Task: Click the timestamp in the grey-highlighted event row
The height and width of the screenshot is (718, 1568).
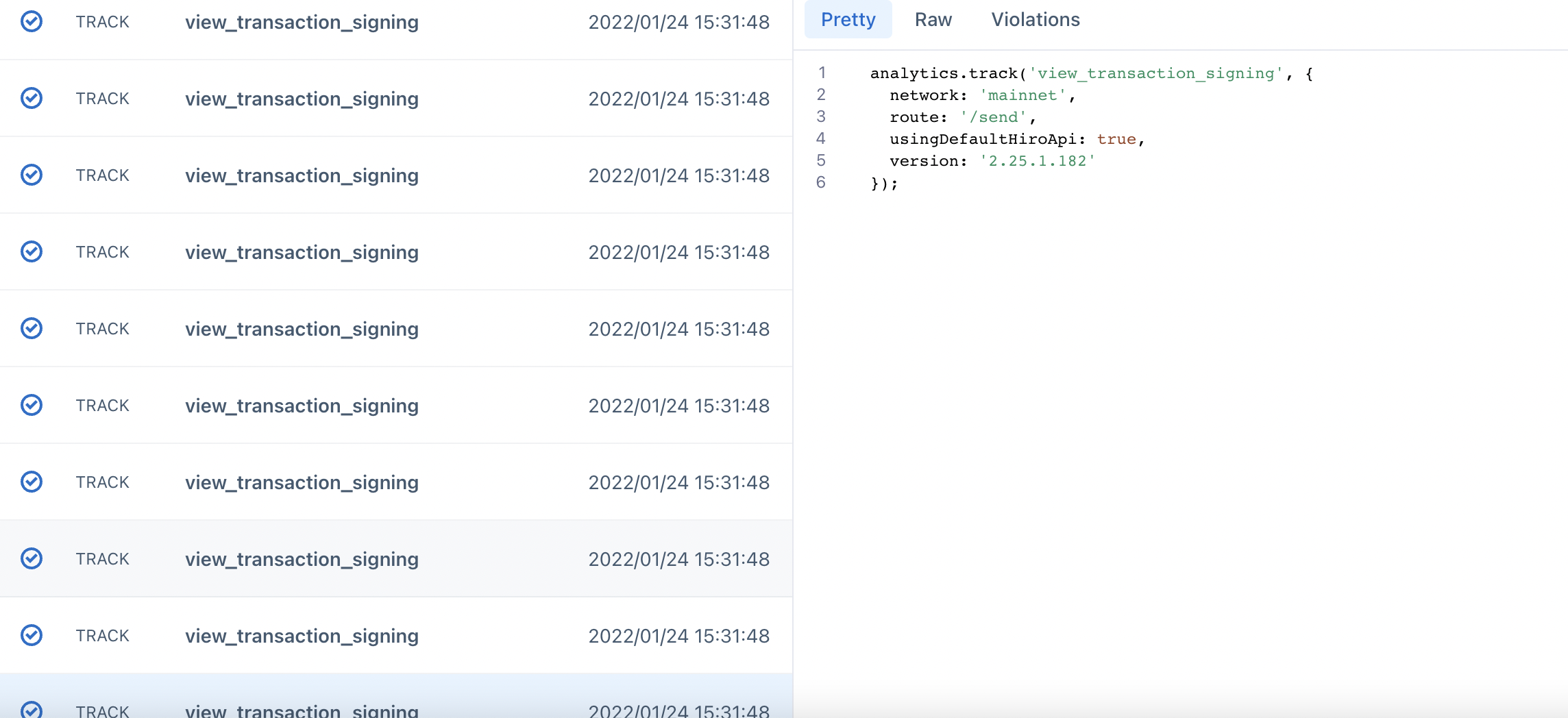Action: coord(678,559)
